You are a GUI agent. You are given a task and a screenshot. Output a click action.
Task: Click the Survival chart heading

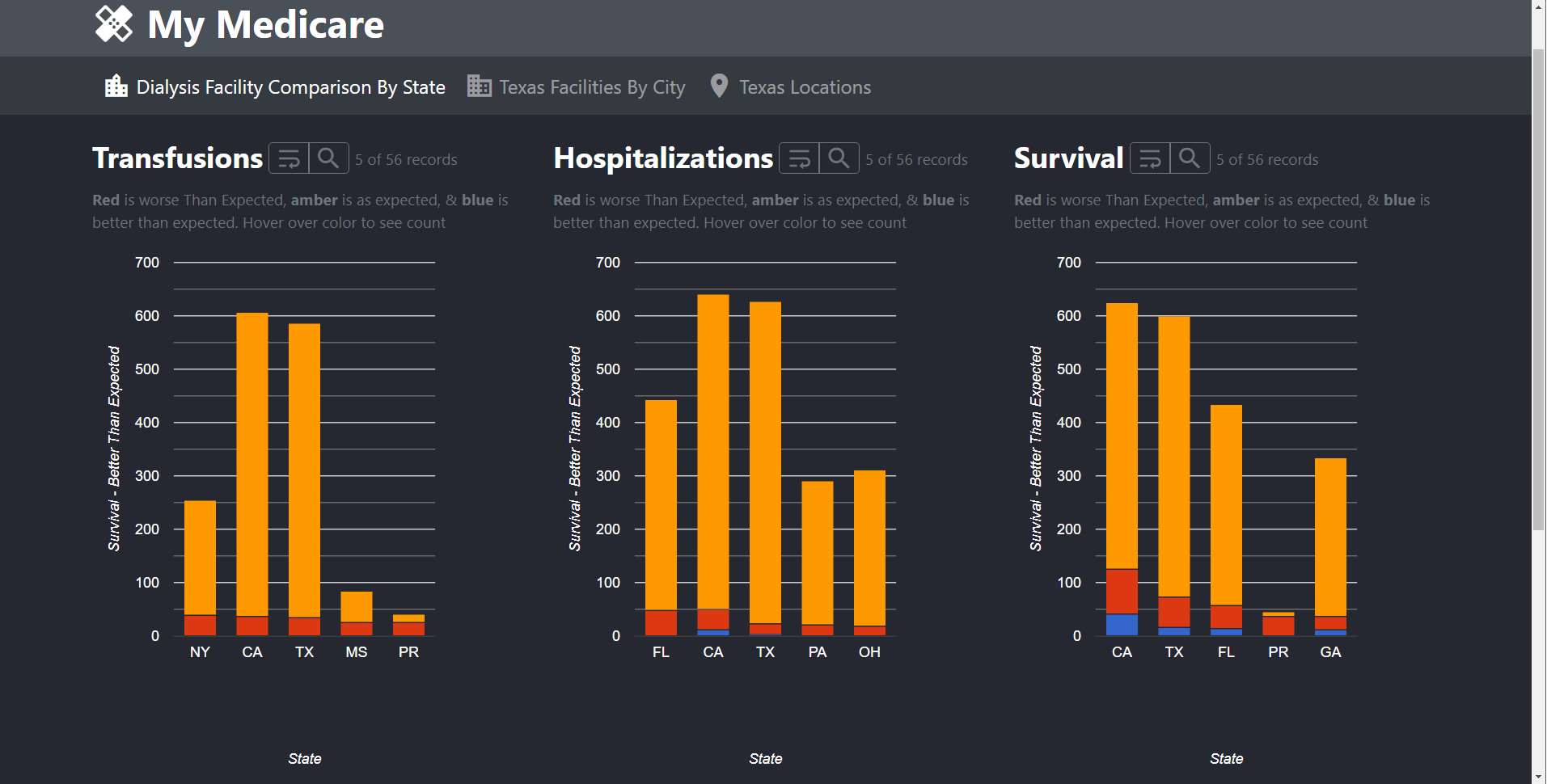1069,158
